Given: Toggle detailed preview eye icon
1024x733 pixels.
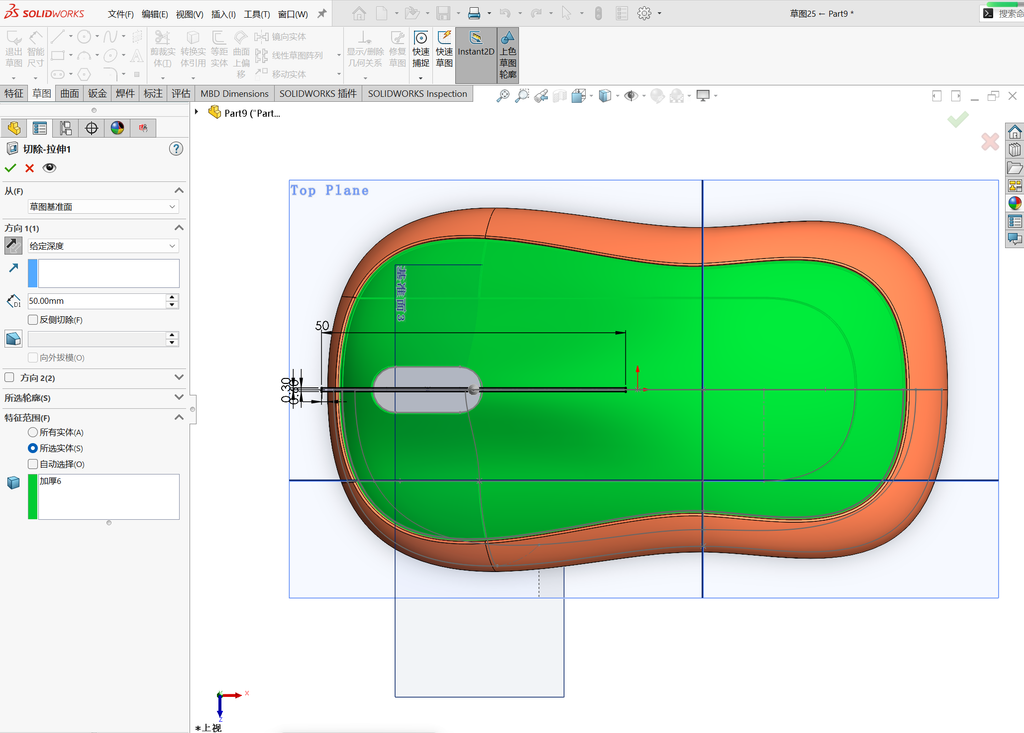Looking at the screenshot, I should point(49,168).
